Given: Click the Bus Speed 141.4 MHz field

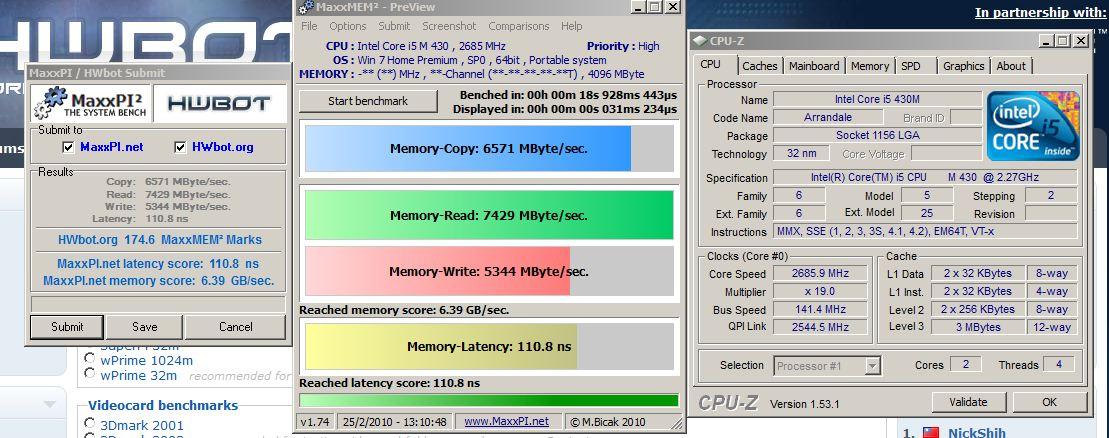Looking at the screenshot, I should click(x=820, y=309).
